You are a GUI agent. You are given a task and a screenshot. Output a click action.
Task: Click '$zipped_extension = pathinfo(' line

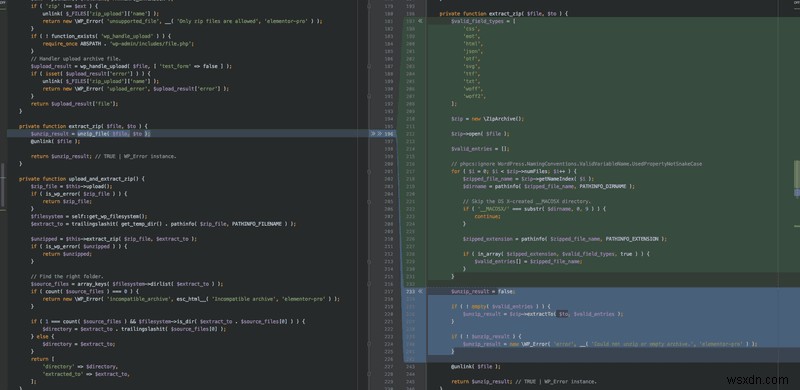coord(565,239)
